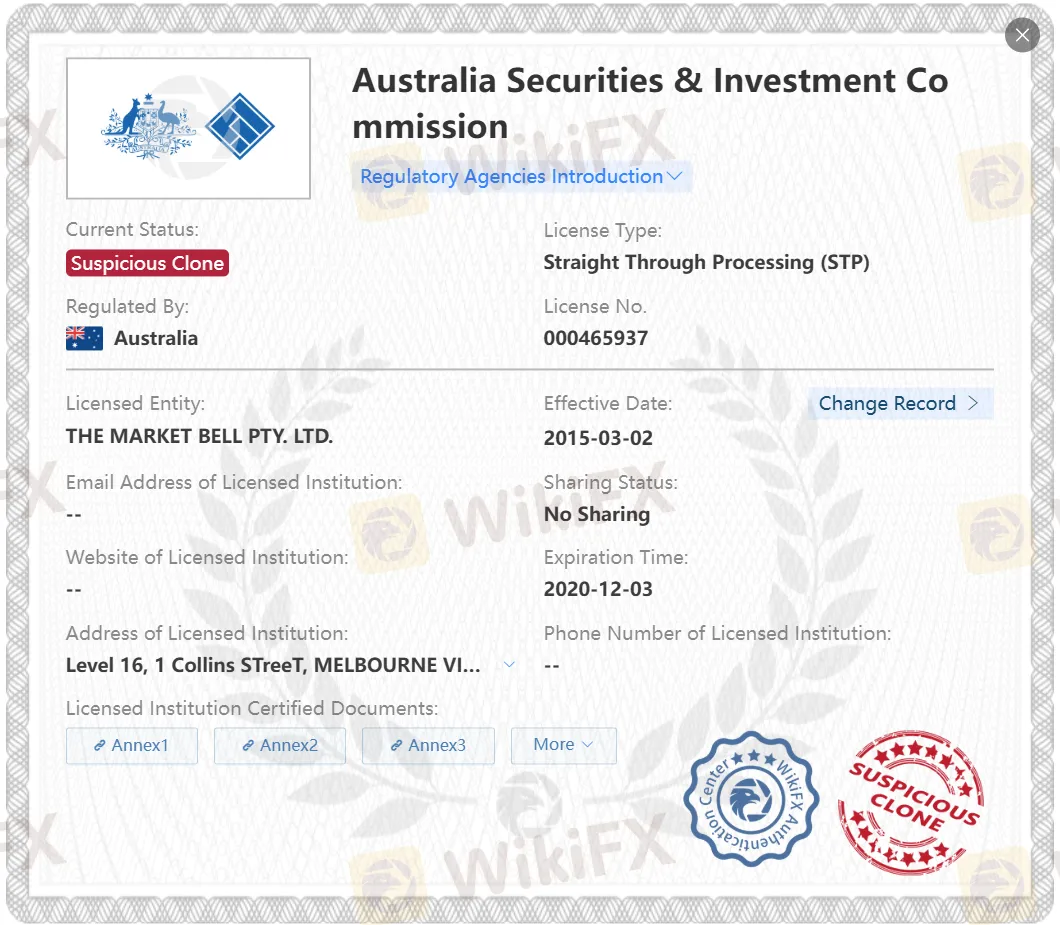Image resolution: width=1060 pixels, height=925 pixels.
Task: Click the Australia regulator name
Action: (x=156, y=338)
